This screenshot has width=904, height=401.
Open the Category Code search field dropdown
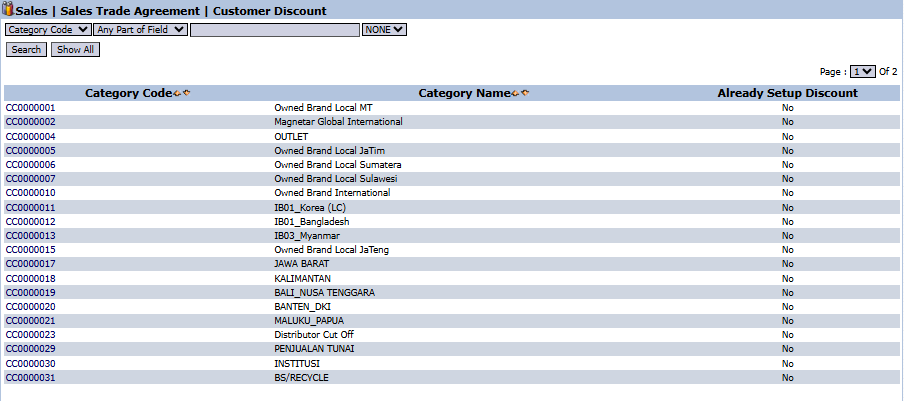(48, 30)
